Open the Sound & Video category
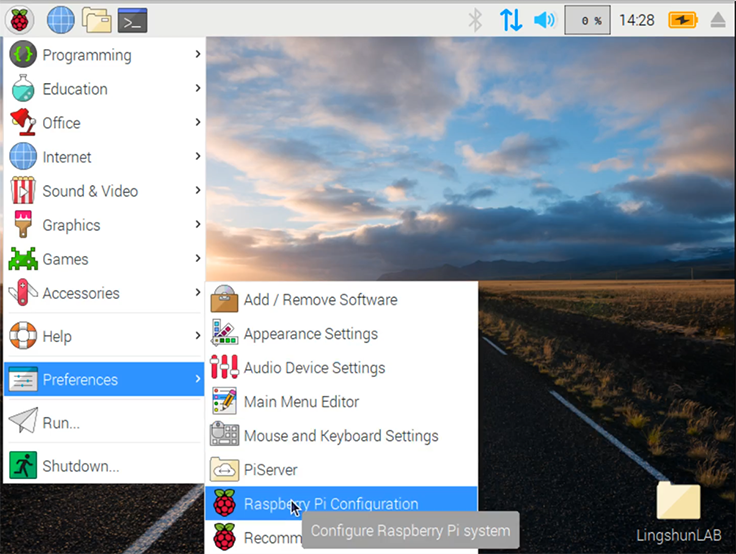This screenshot has height=554, width=736. 105,191
